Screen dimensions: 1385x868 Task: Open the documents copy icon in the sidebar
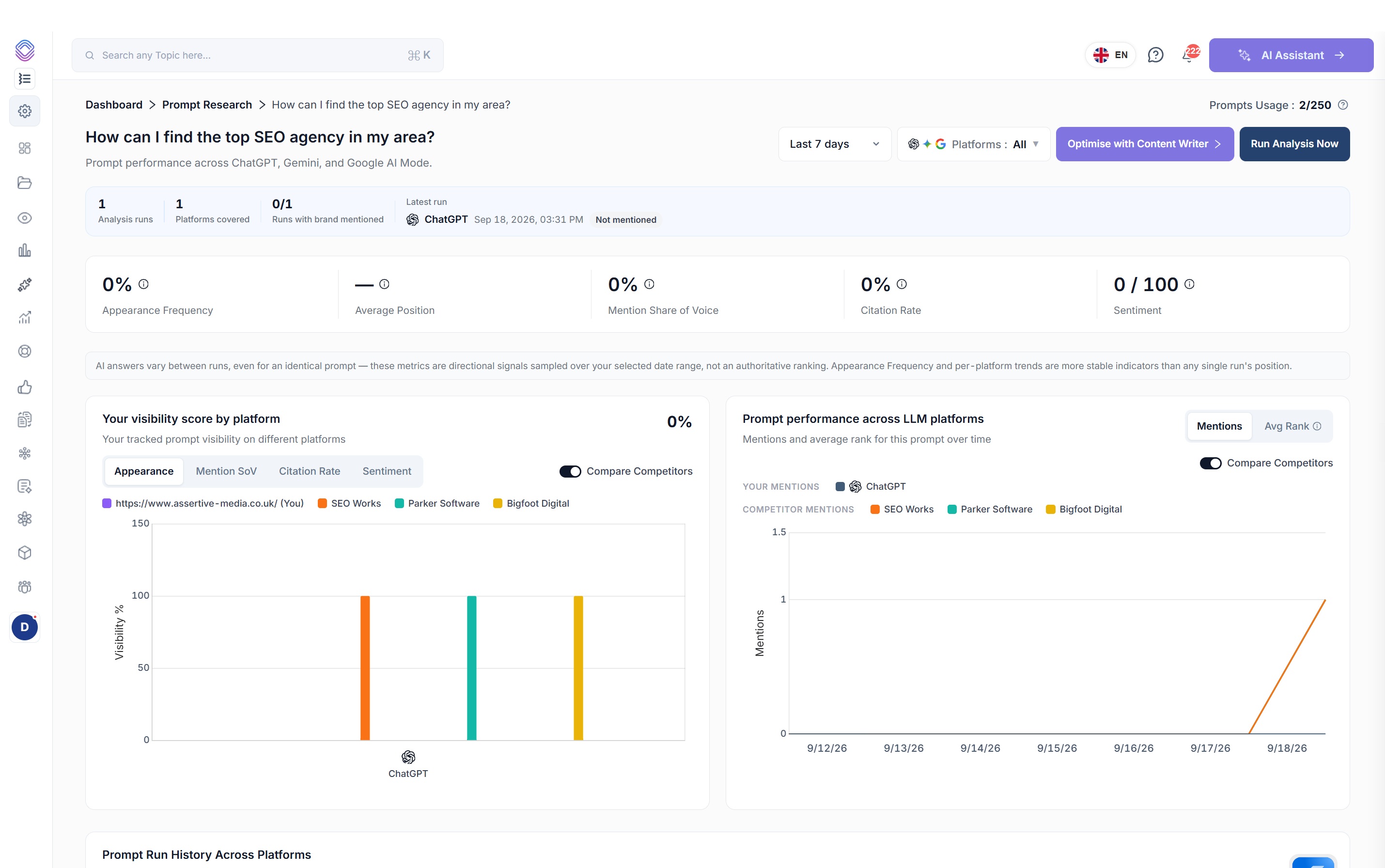coord(25,419)
